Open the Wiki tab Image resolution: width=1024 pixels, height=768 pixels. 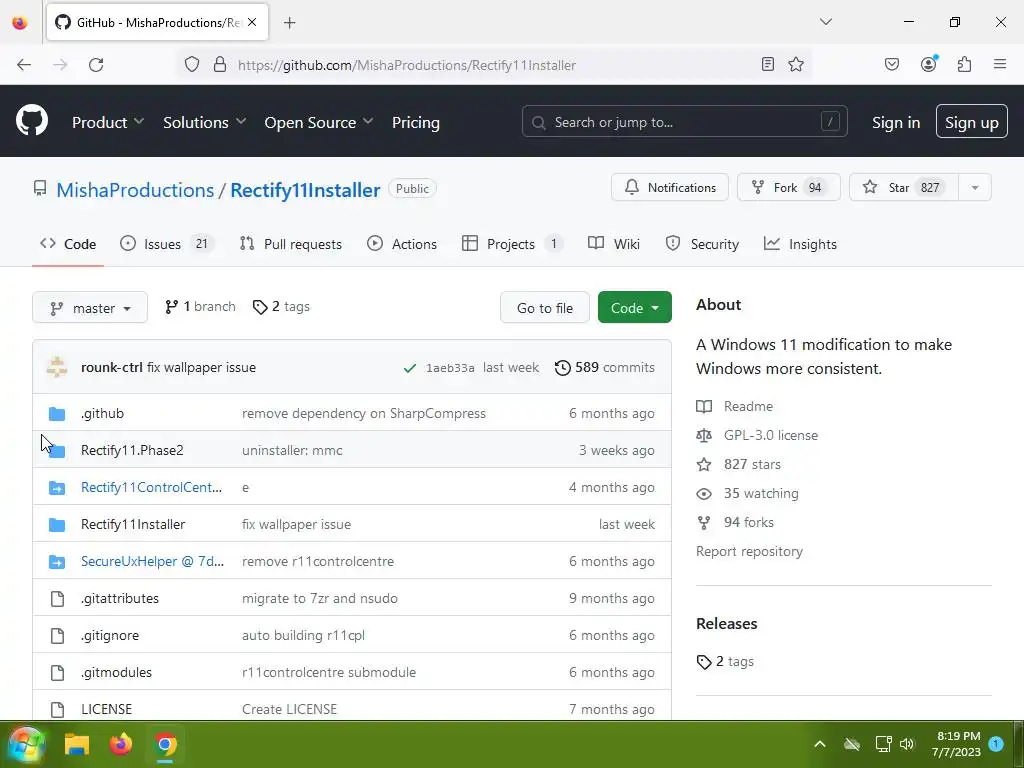[x=614, y=244]
